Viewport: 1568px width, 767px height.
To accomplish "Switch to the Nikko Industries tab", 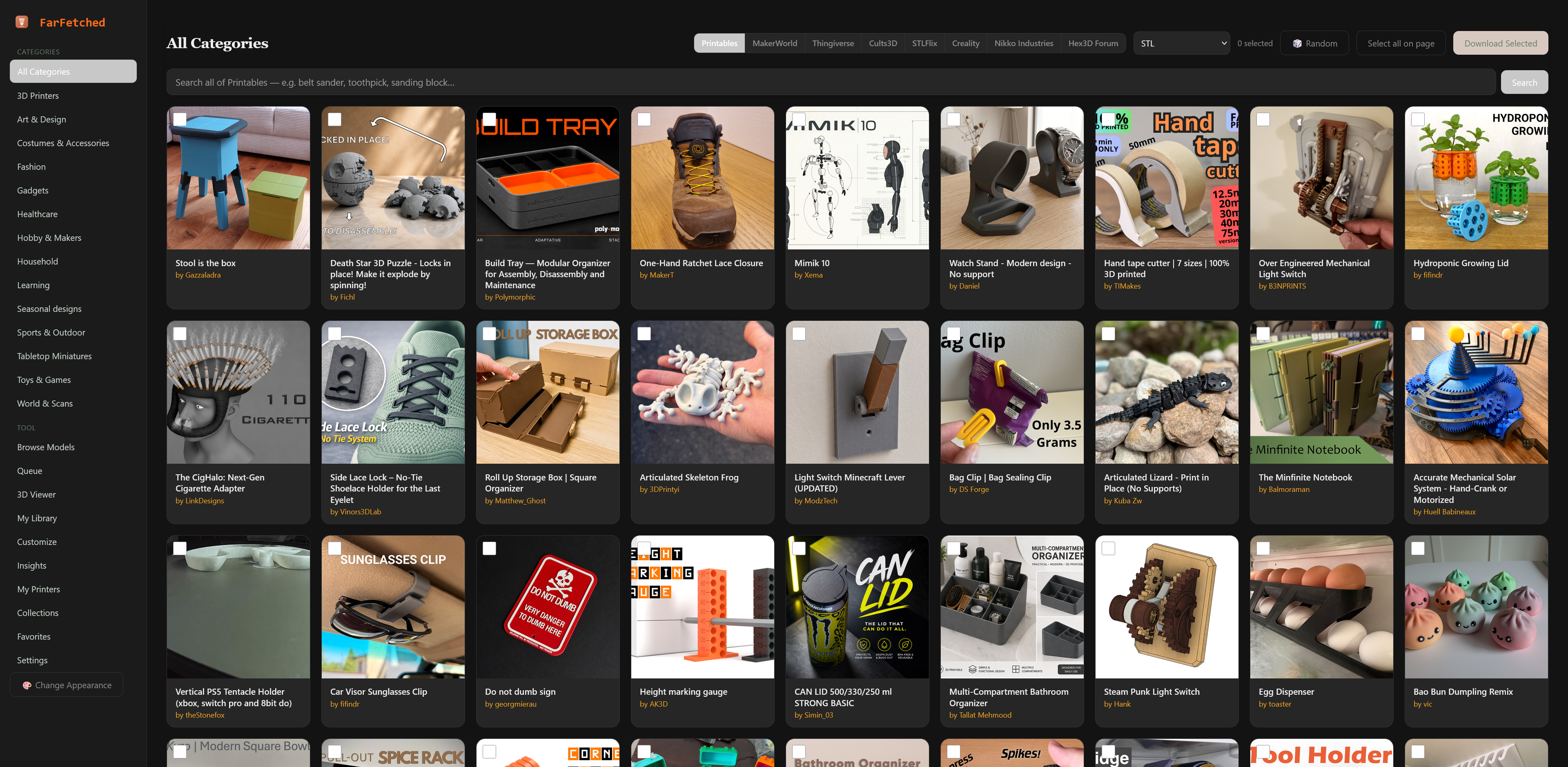I will click(x=1023, y=43).
